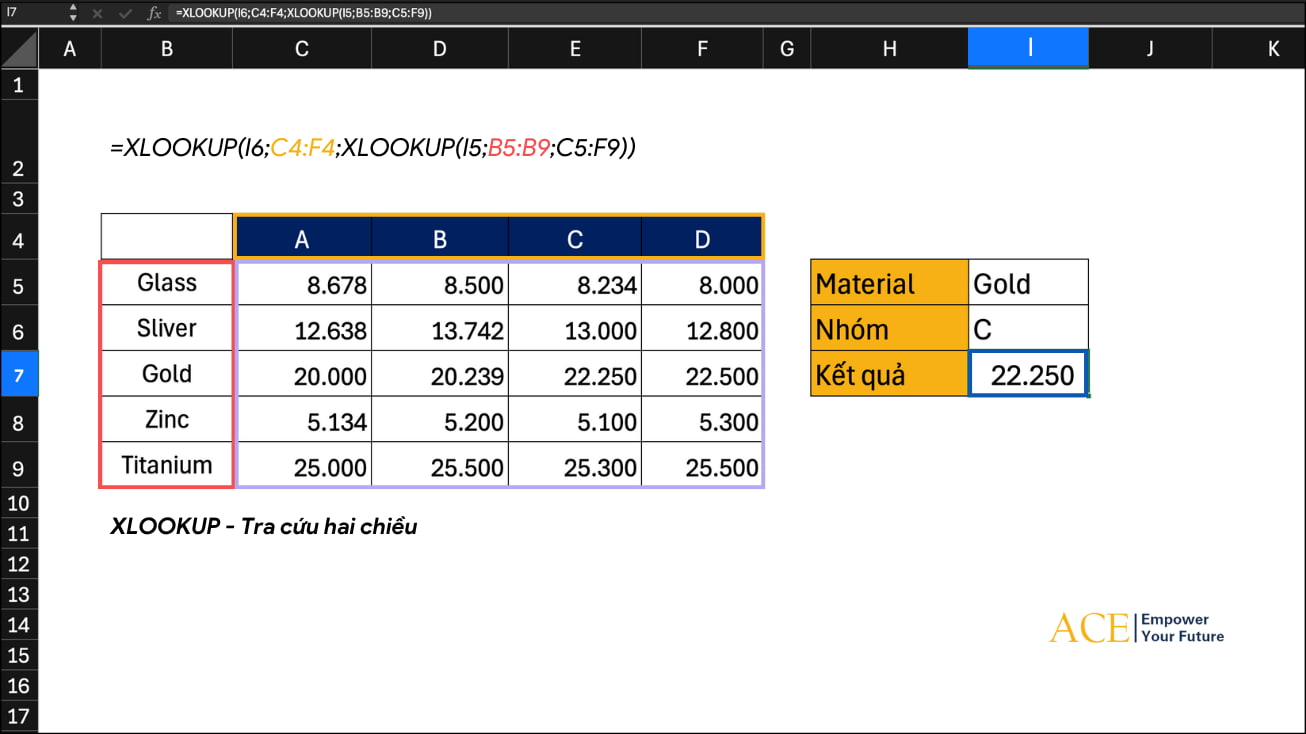The height and width of the screenshot is (734, 1306).
Task: Select the cell with value 13.742
Action: coord(439,329)
